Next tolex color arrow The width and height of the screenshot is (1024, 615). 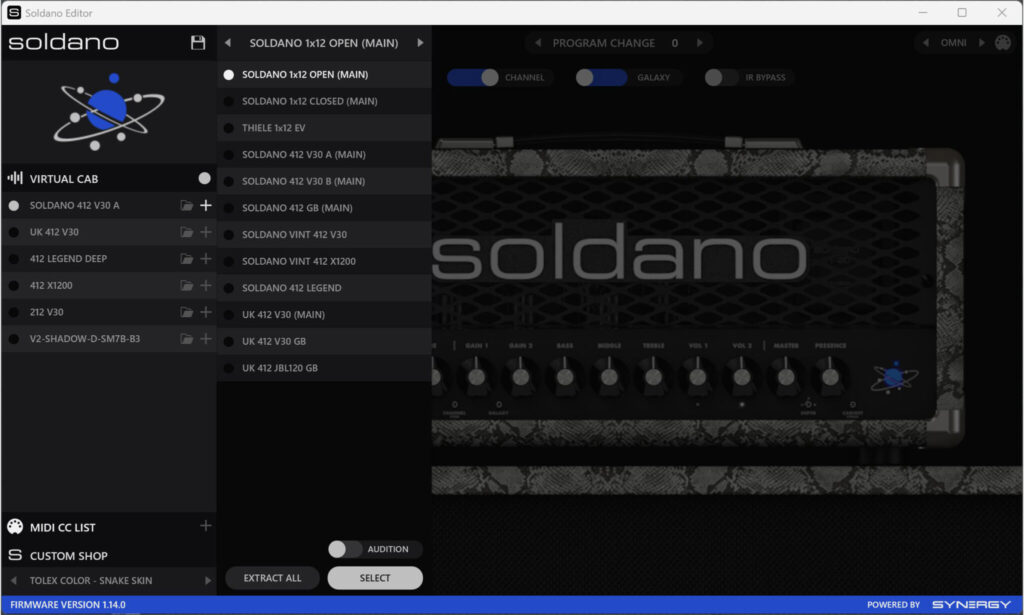click(208, 580)
